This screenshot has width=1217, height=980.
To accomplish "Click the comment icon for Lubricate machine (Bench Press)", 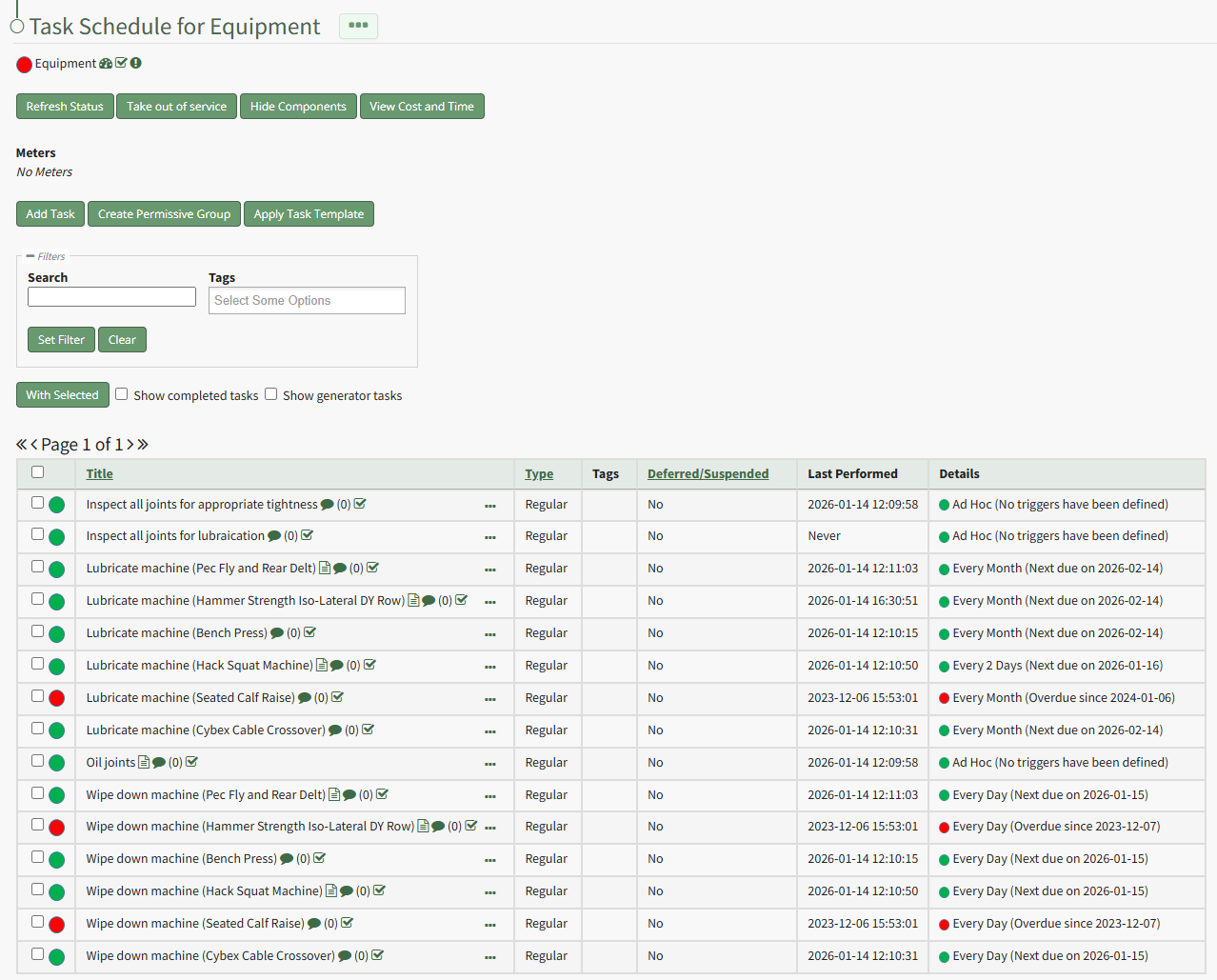I will click(x=277, y=633).
